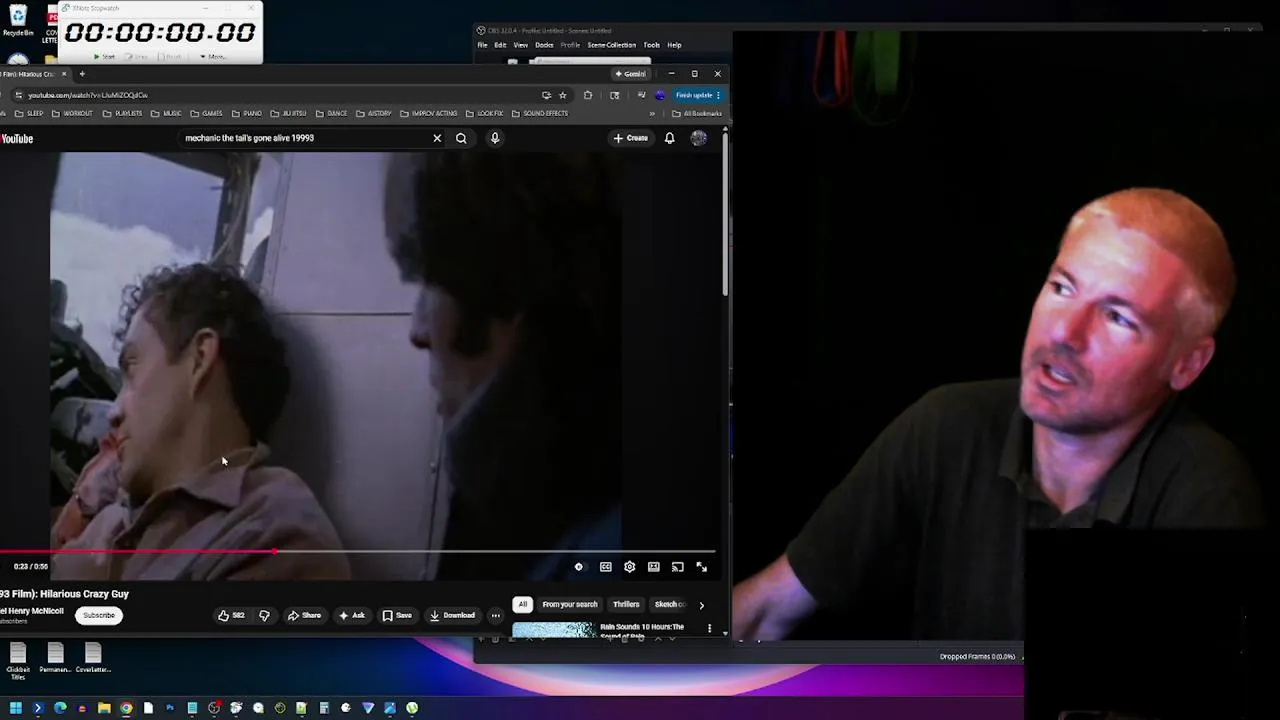Open the PLAYLISTS bookmarks folder
The width and height of the screenshot is (1280, 720).
point(123,113)
